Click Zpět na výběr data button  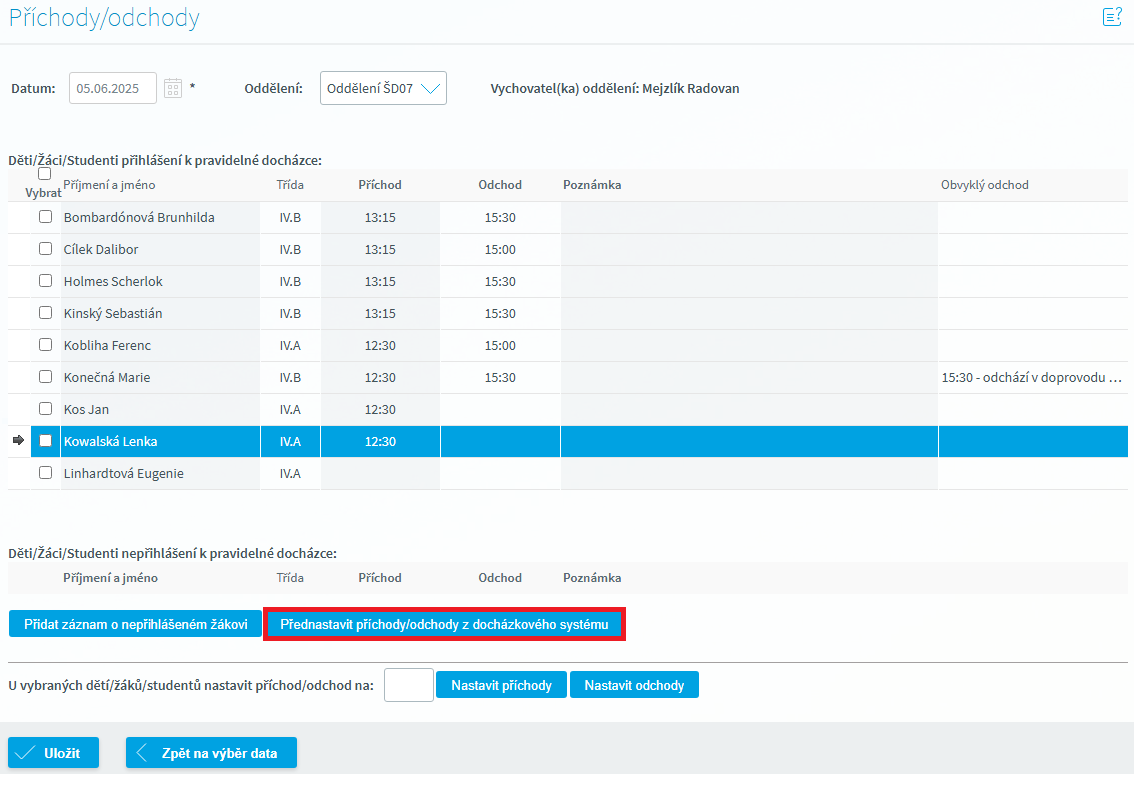pos(211,753)
